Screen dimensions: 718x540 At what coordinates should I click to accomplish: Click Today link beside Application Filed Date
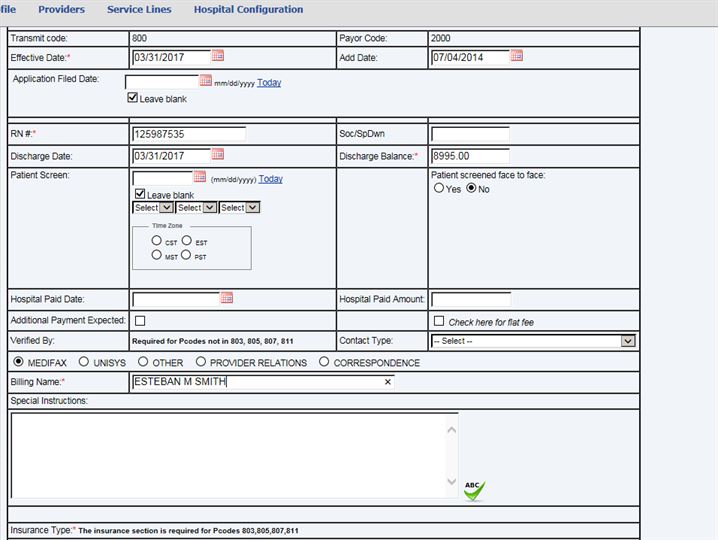pyautogui.click(x=269, y=82)
